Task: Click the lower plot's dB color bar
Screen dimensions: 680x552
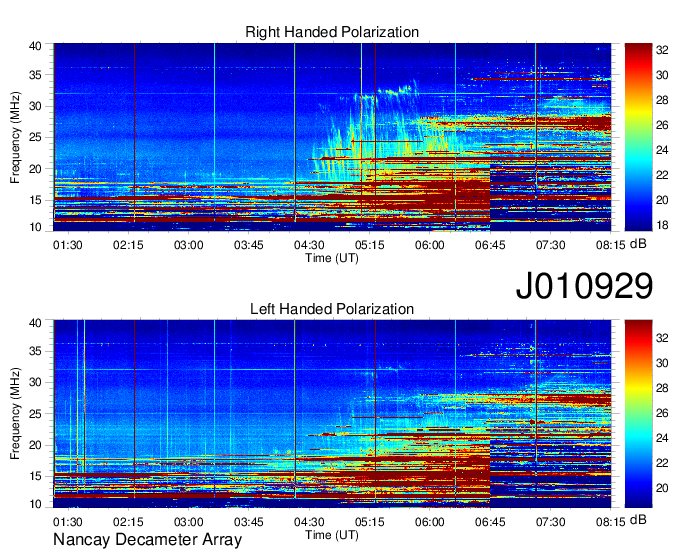Action: click(x=638, y=414)
